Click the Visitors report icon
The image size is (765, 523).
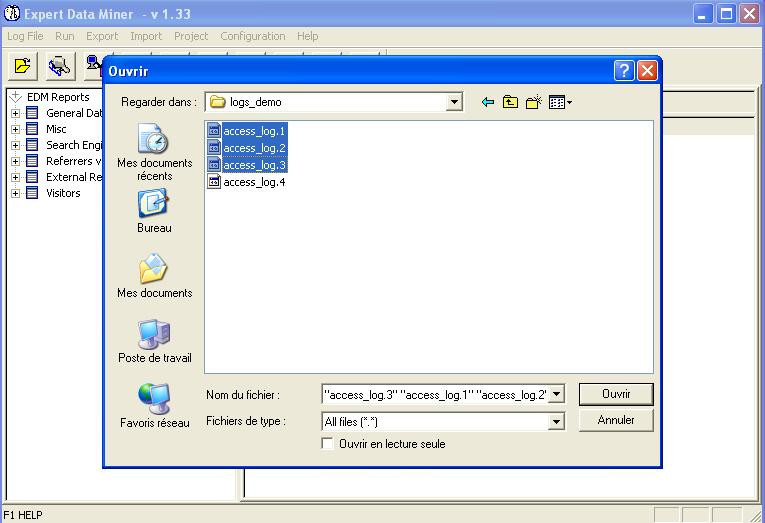pyautogui.click(x=32, y=193)
